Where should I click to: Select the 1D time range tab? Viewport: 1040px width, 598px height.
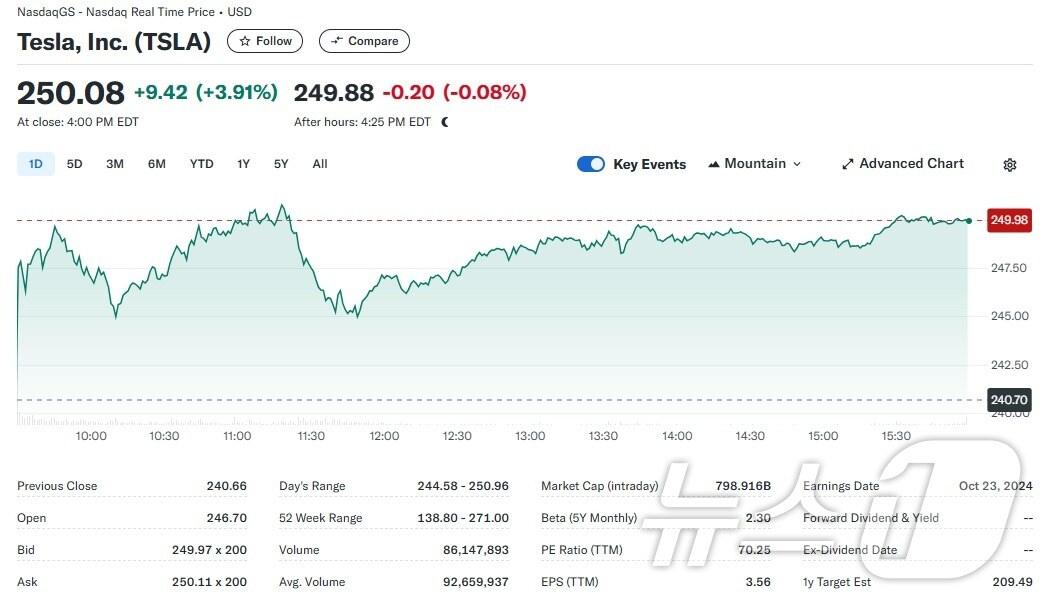(35, 164)
